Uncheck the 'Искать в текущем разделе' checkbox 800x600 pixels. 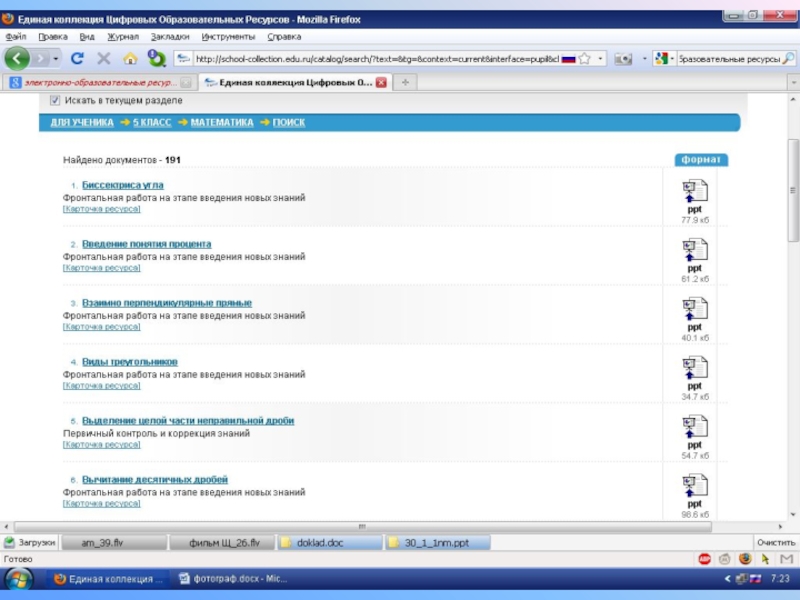point(54,101)
